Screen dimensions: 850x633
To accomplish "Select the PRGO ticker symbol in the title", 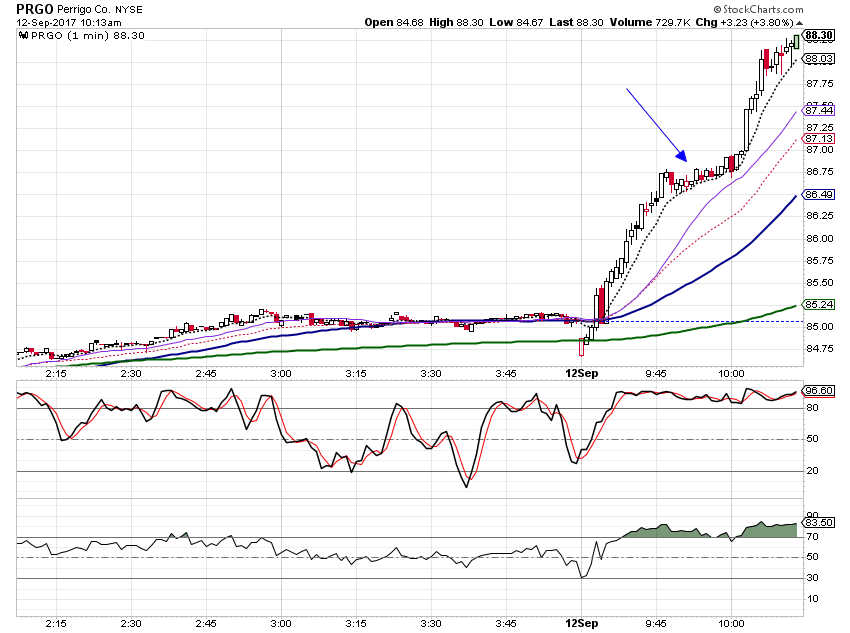I will coord(35,9).
